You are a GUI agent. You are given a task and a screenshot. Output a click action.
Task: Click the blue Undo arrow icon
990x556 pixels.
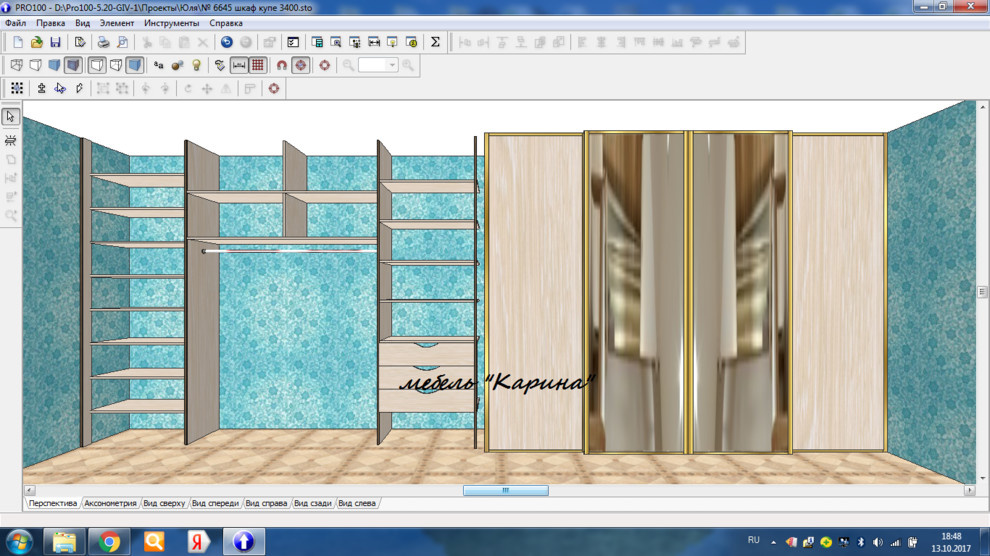pyautogui.click(x=226, y=42)
